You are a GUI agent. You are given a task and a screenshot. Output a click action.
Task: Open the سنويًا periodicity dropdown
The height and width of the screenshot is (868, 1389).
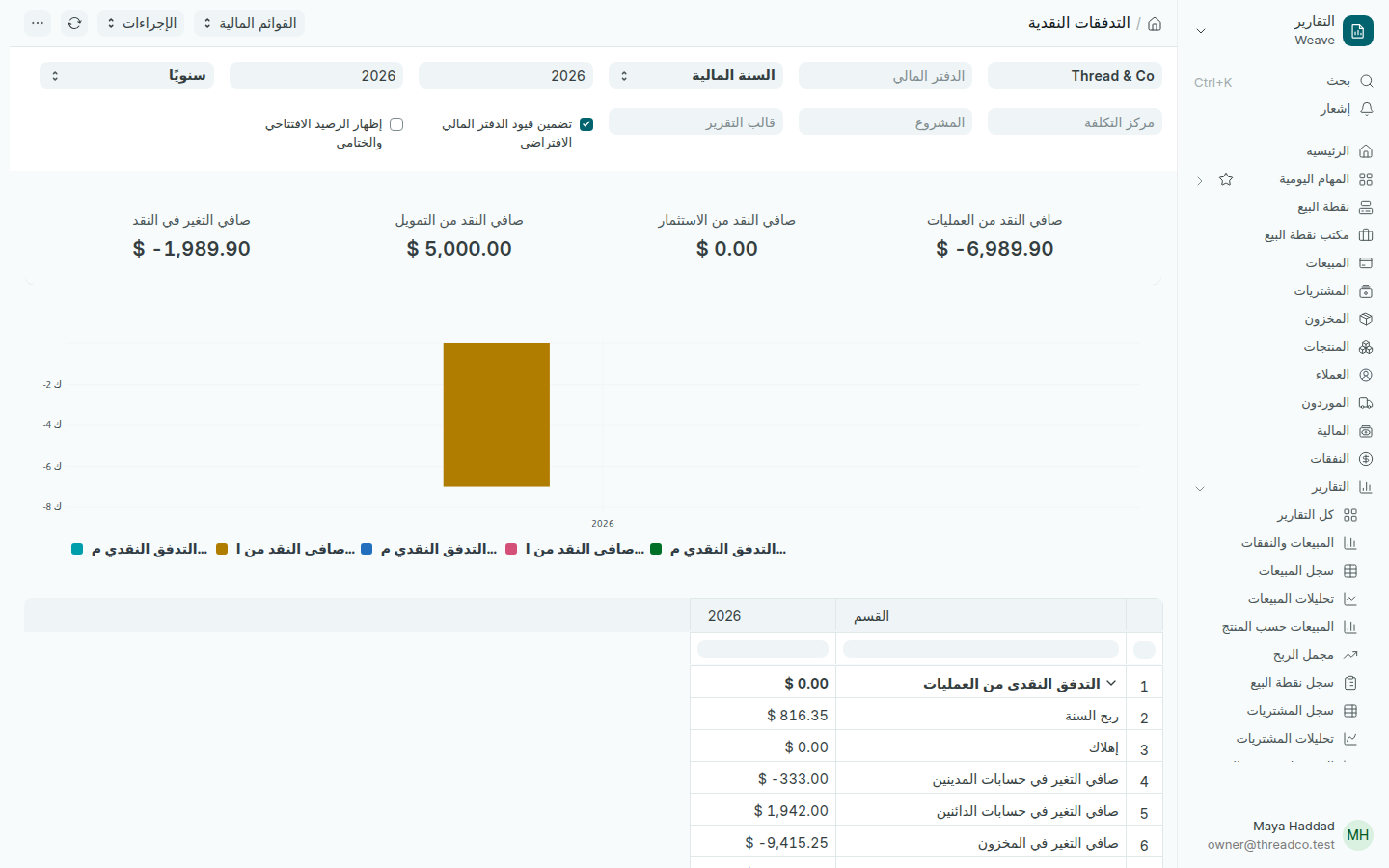click(126, 75)
